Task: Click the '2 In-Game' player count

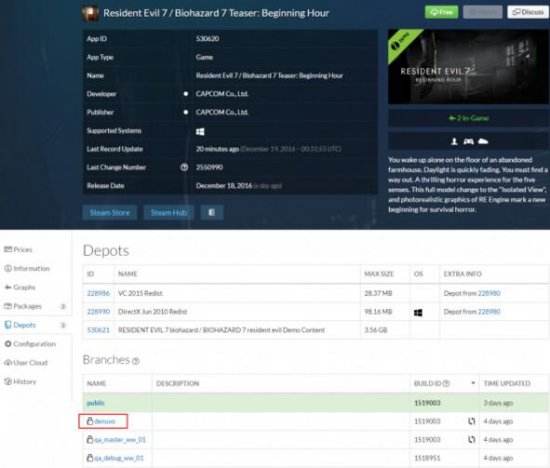Action: click(x=469, y=118)
